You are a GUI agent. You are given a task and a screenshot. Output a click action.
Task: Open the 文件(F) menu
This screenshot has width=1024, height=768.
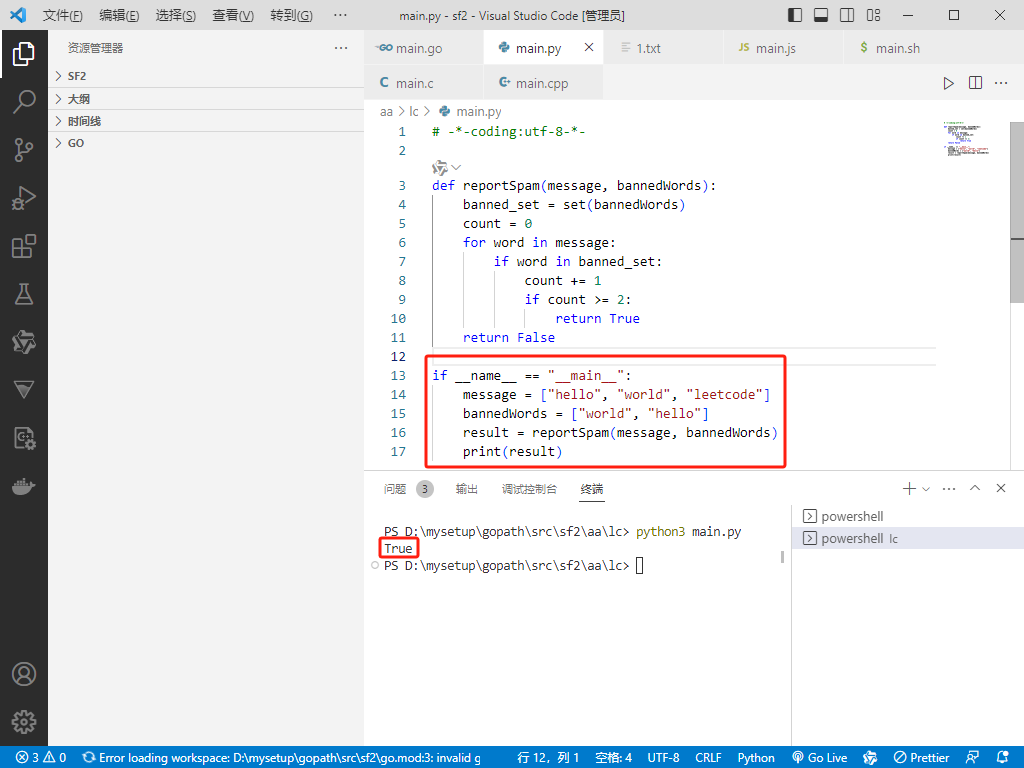pos(63,15)
